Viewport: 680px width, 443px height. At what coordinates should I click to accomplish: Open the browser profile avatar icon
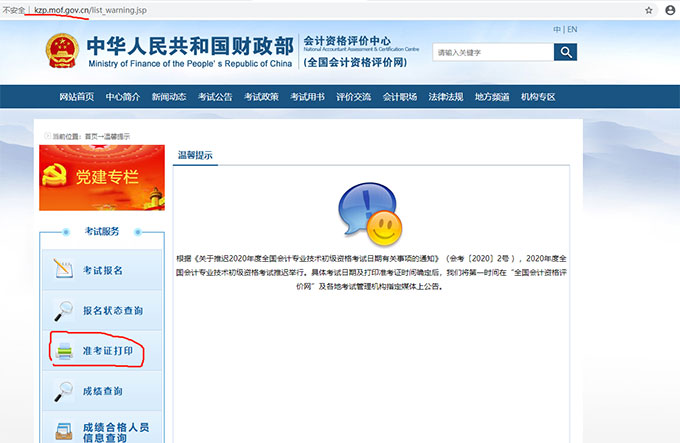(670, 9)
